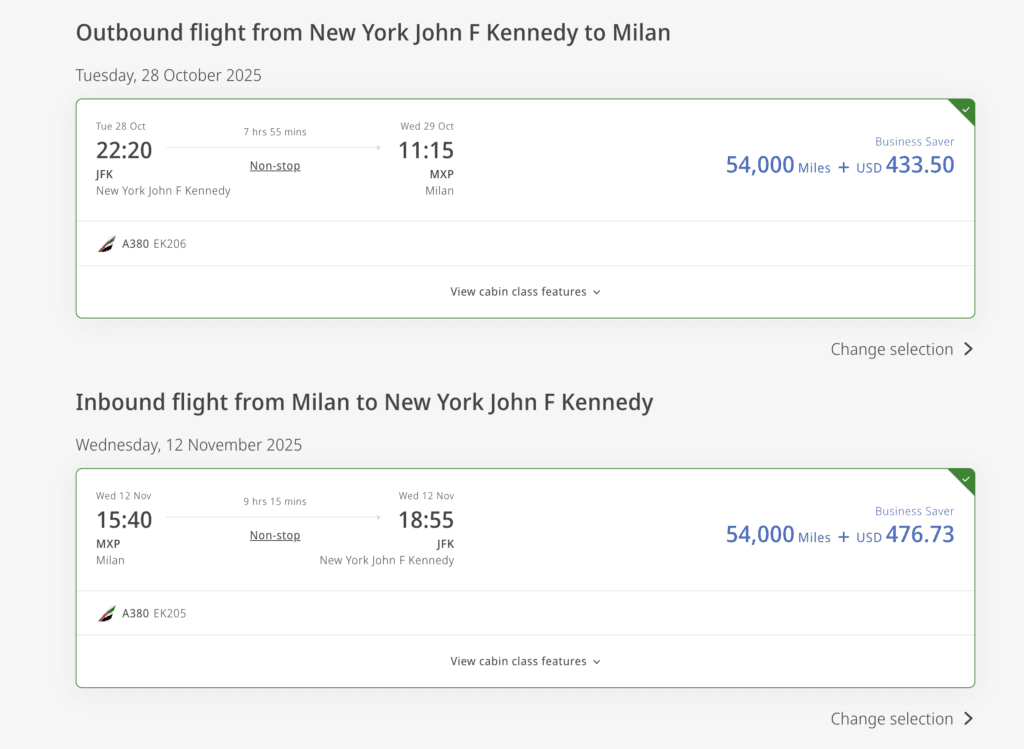Click the A380 EK205 flight number
Viewport: 1024px width, 749px height.
click(x=169, y=614)
